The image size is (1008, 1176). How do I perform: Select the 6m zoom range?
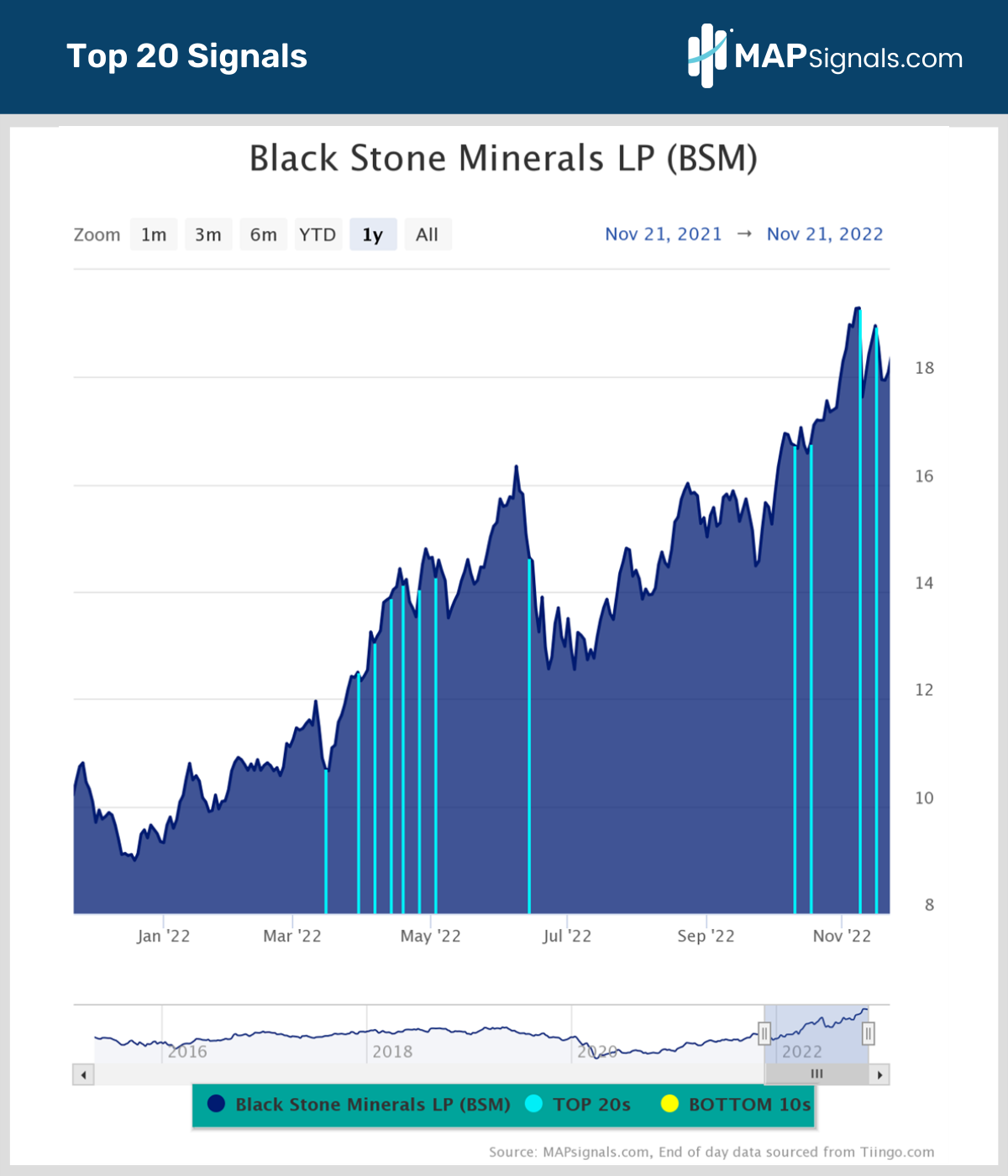264,234
